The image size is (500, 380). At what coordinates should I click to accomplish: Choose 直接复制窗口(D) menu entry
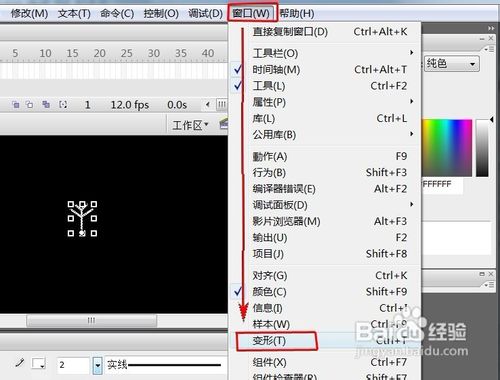(x=325, y=32)
